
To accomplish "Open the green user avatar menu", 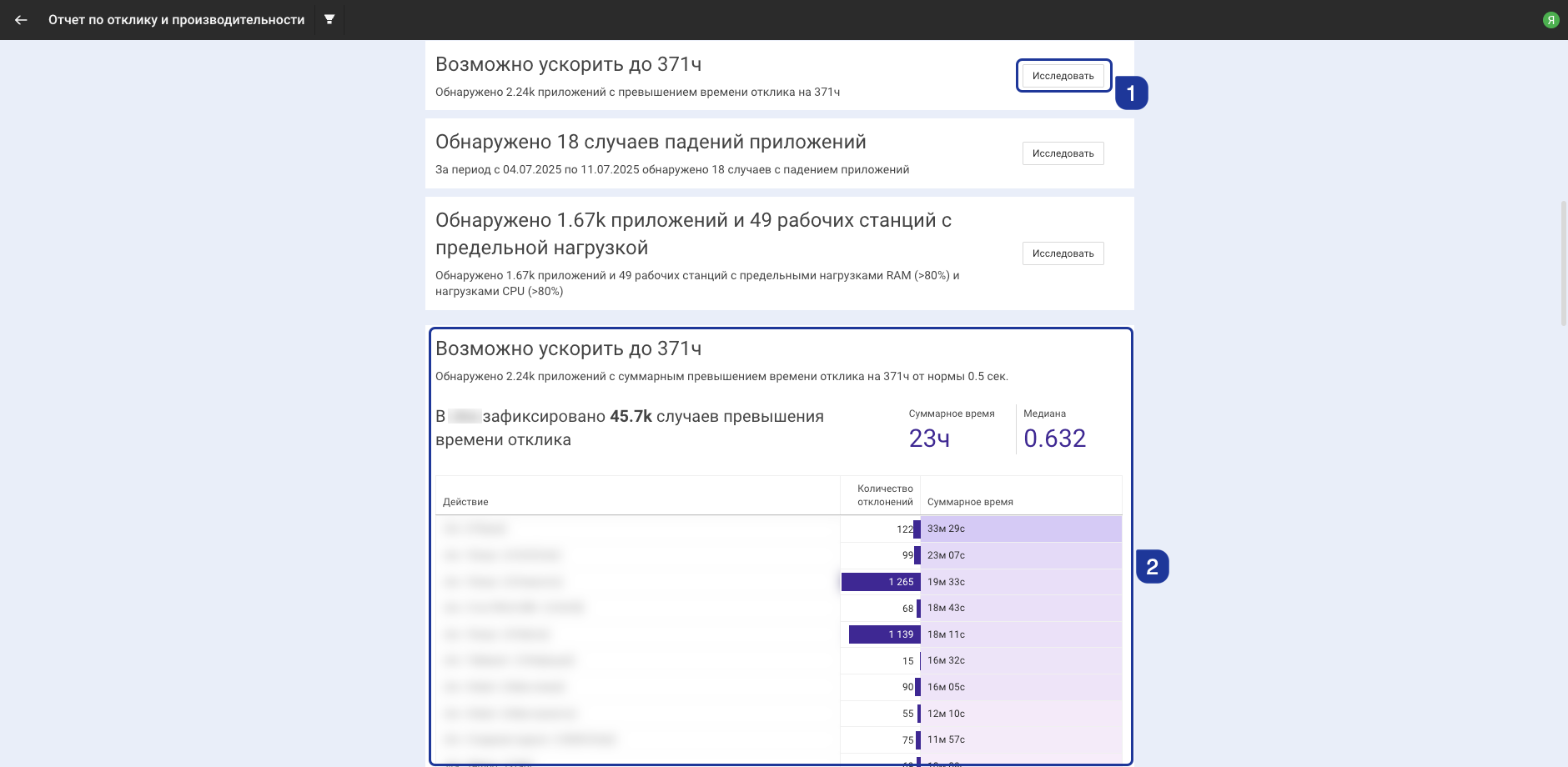I will (x=1550, y=20).
